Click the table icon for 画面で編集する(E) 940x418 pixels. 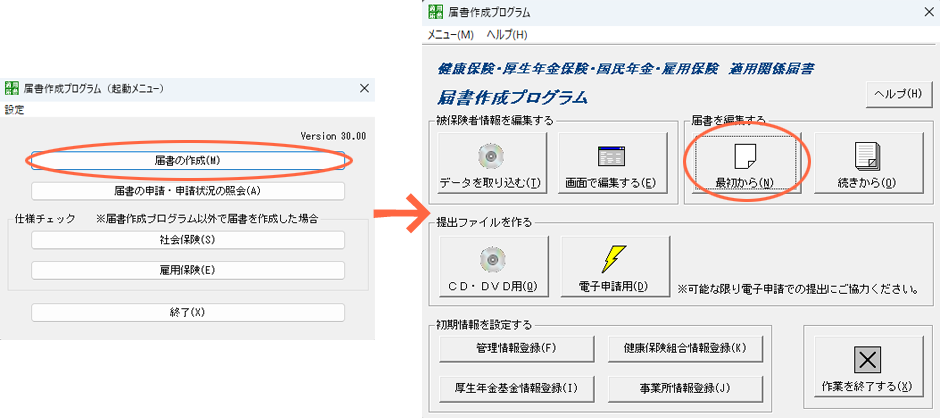(611, 157)
